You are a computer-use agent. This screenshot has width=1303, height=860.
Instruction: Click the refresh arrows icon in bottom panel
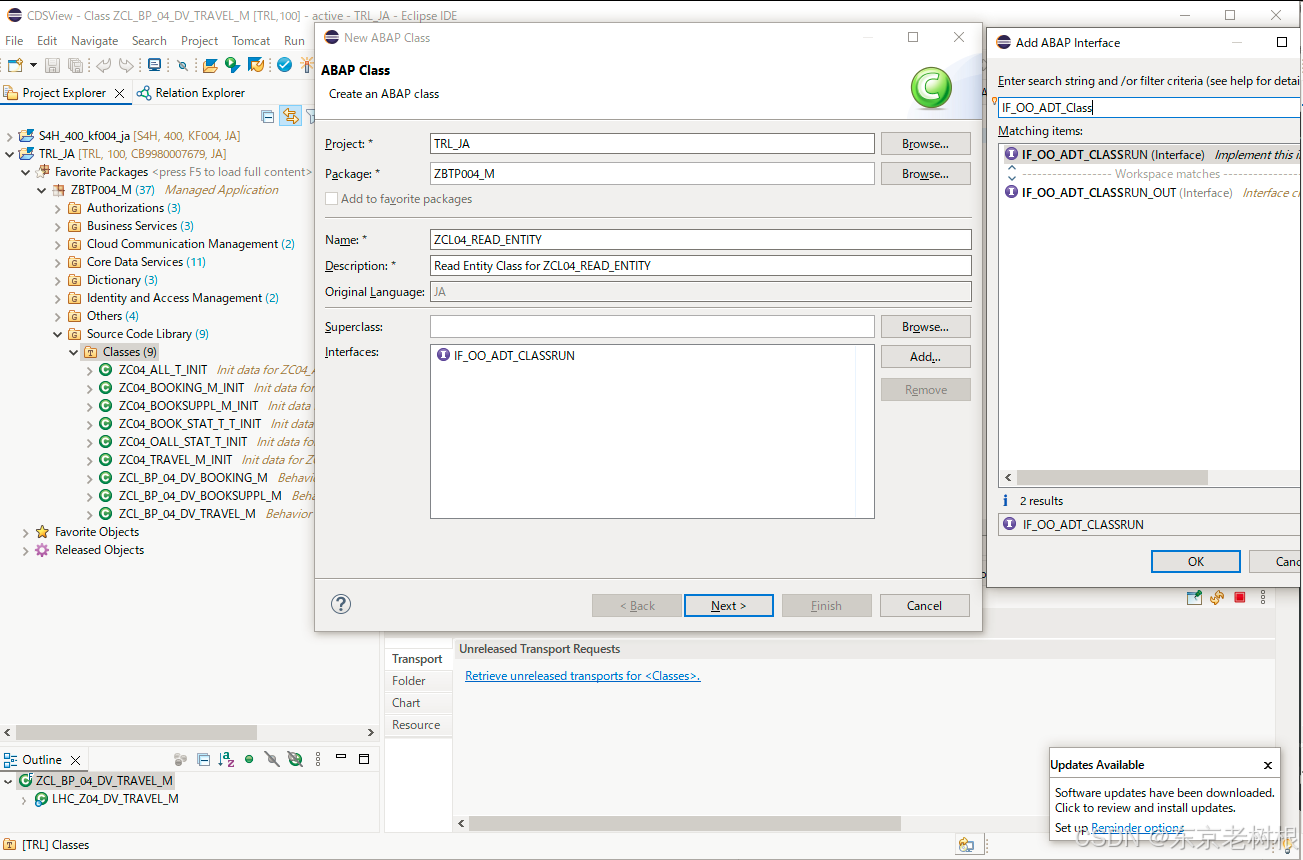click(x=1217, y=597)
